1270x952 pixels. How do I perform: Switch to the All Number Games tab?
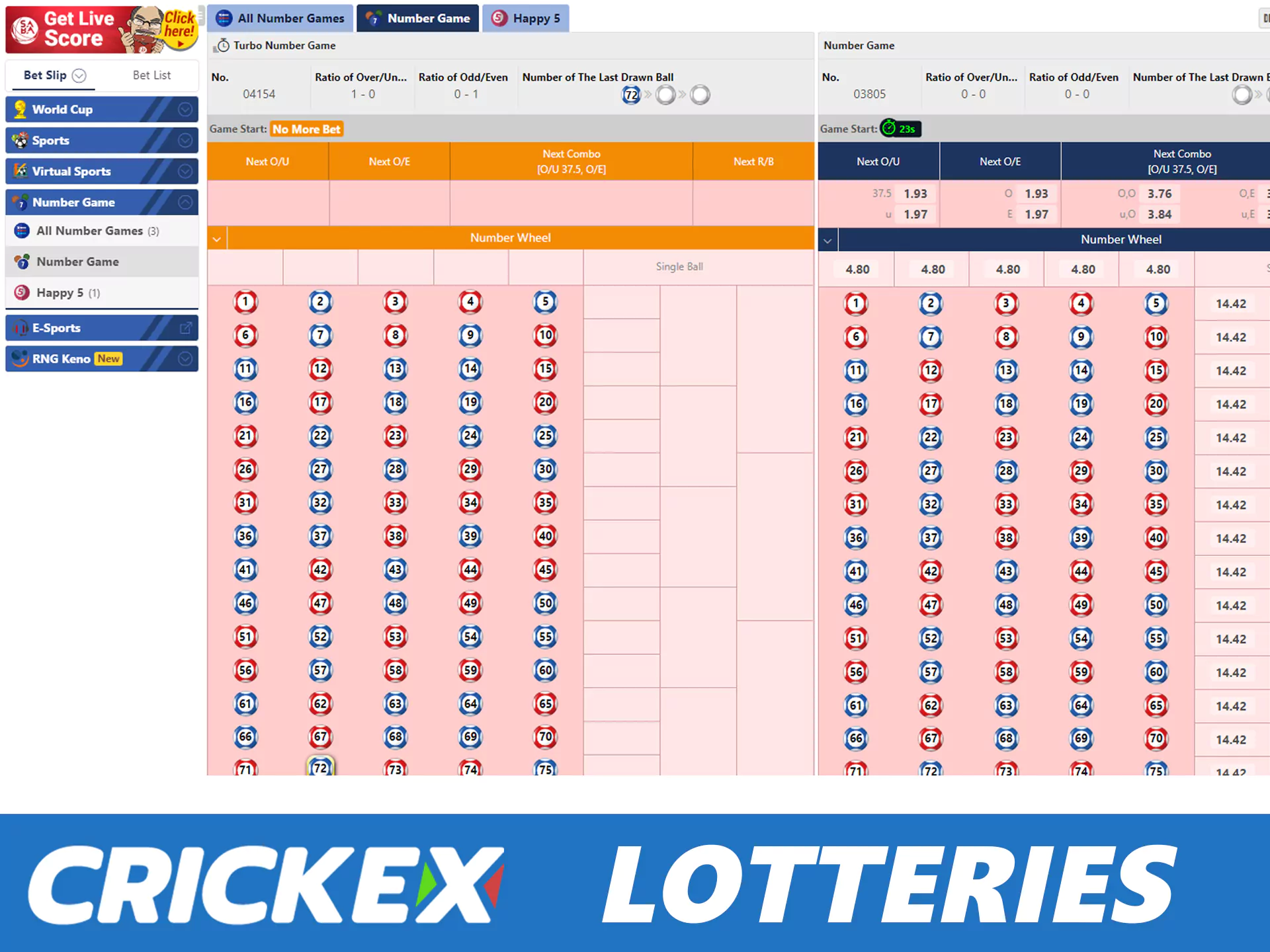click(x=281, y=19)
